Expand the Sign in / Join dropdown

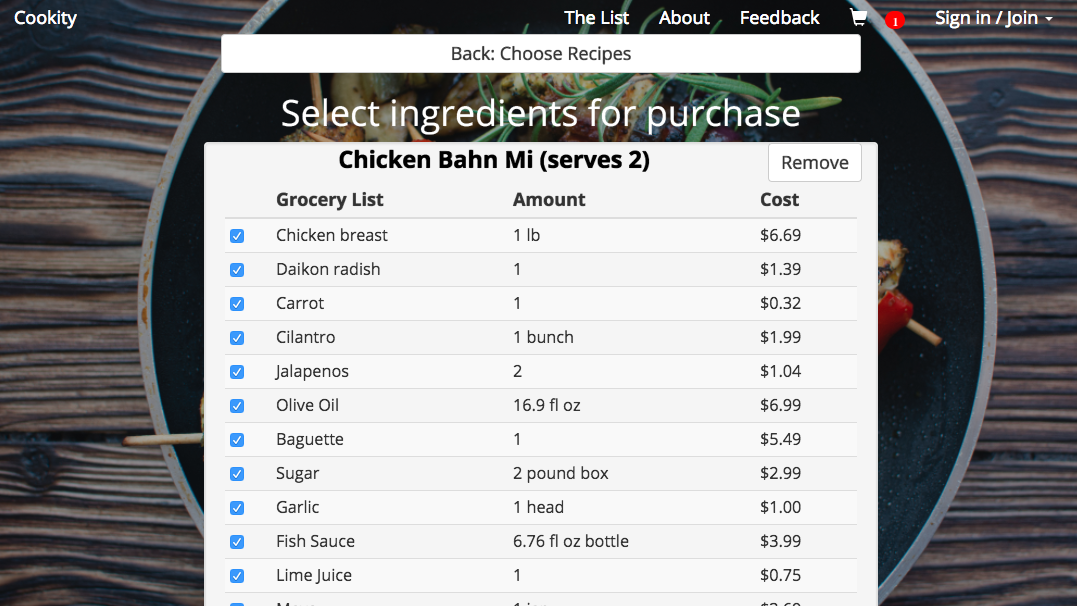993,18
